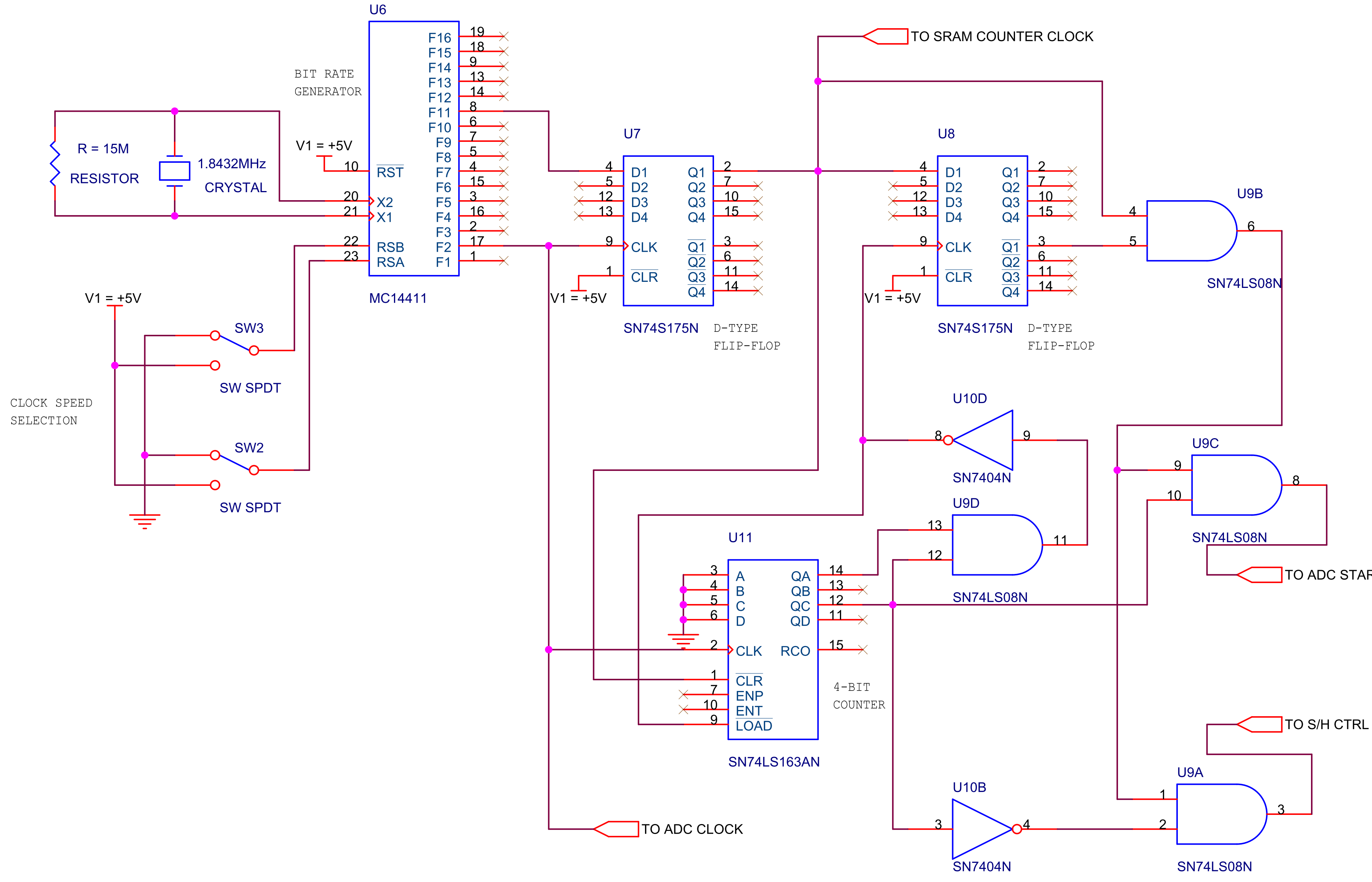Click the U6 reference designator

click(378, 9)
